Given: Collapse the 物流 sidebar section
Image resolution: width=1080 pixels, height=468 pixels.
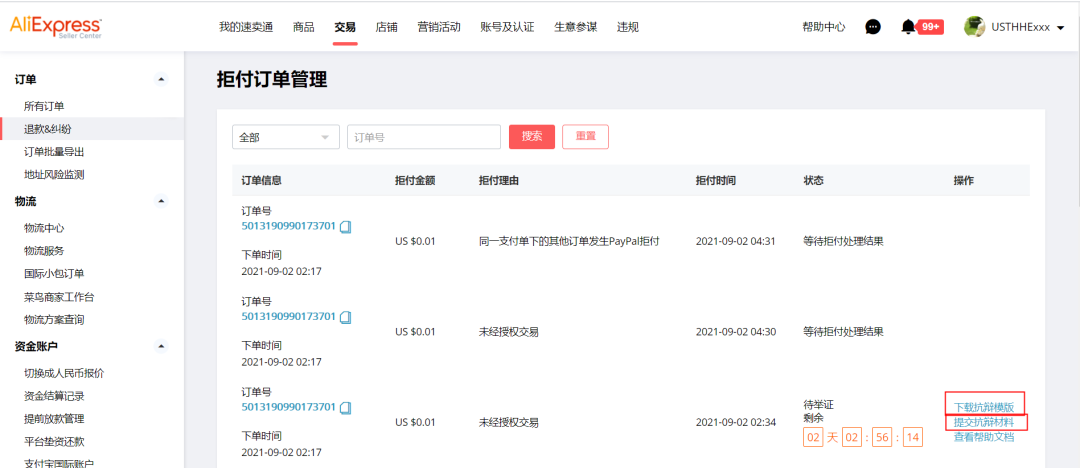Looking at the screenshot, I should [161, 201].
